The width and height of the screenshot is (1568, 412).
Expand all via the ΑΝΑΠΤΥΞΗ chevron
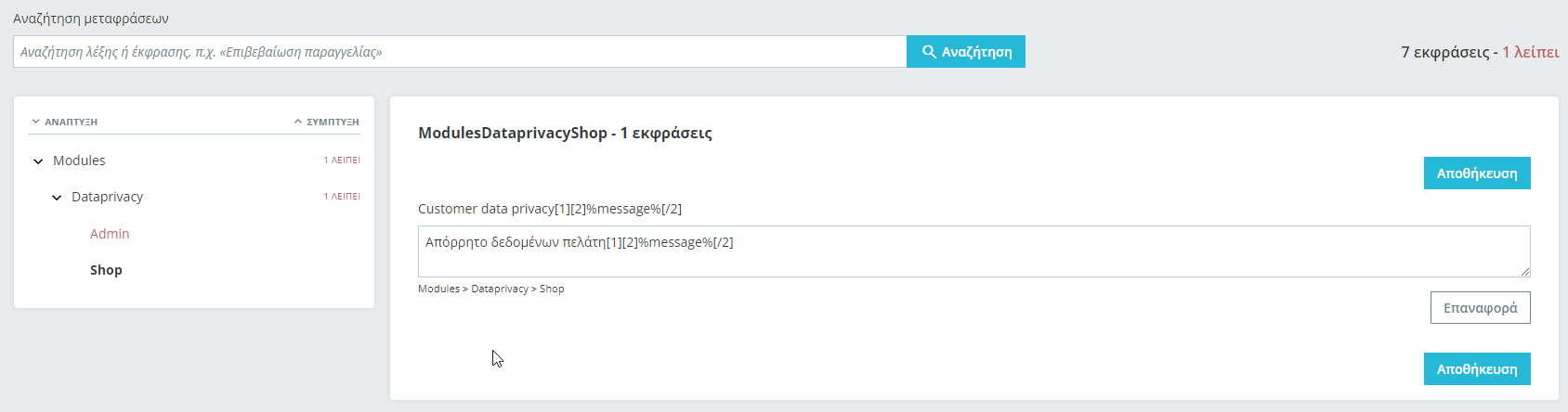tap(35, 122)
